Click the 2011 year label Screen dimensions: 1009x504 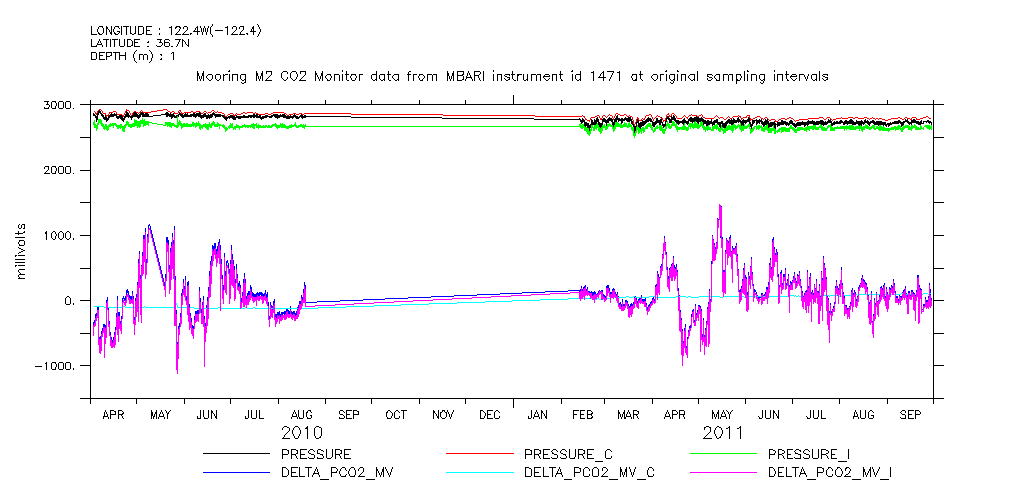(722, 433)
